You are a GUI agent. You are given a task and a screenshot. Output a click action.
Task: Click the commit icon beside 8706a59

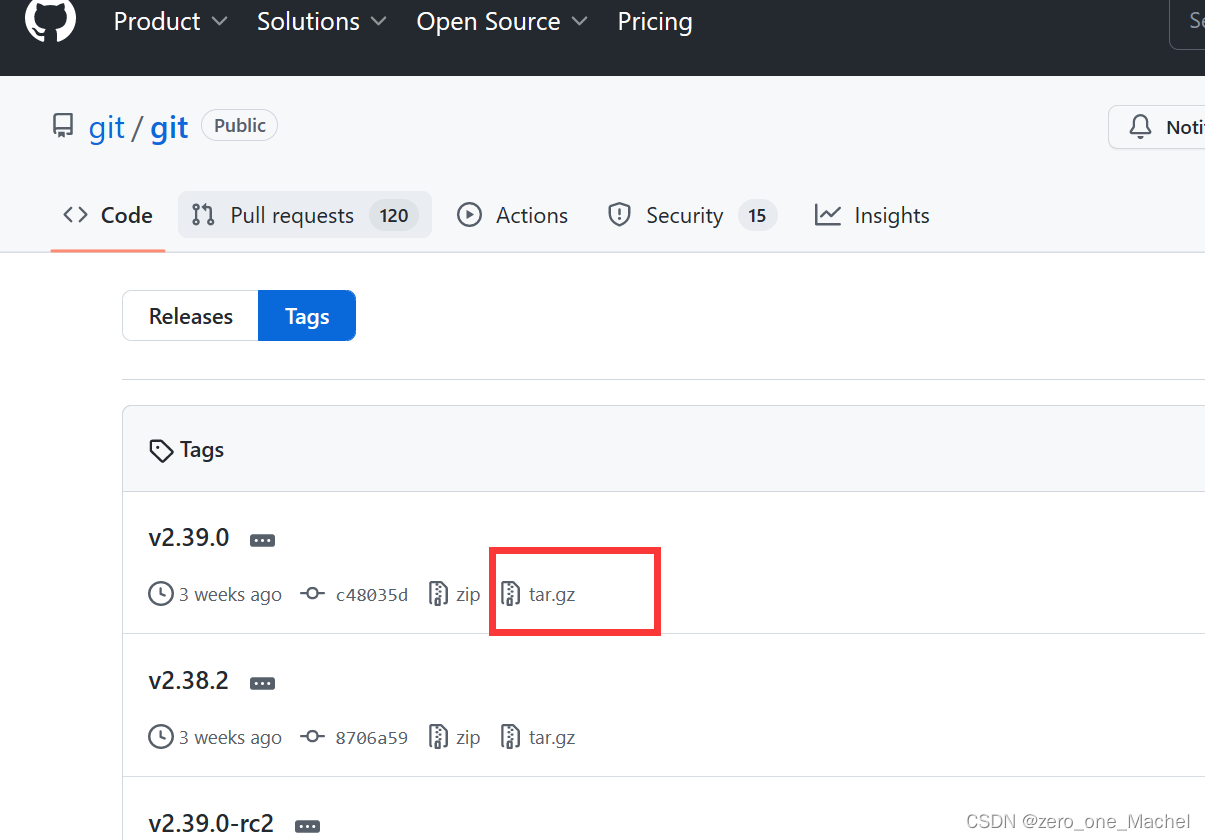click(313, 737)
